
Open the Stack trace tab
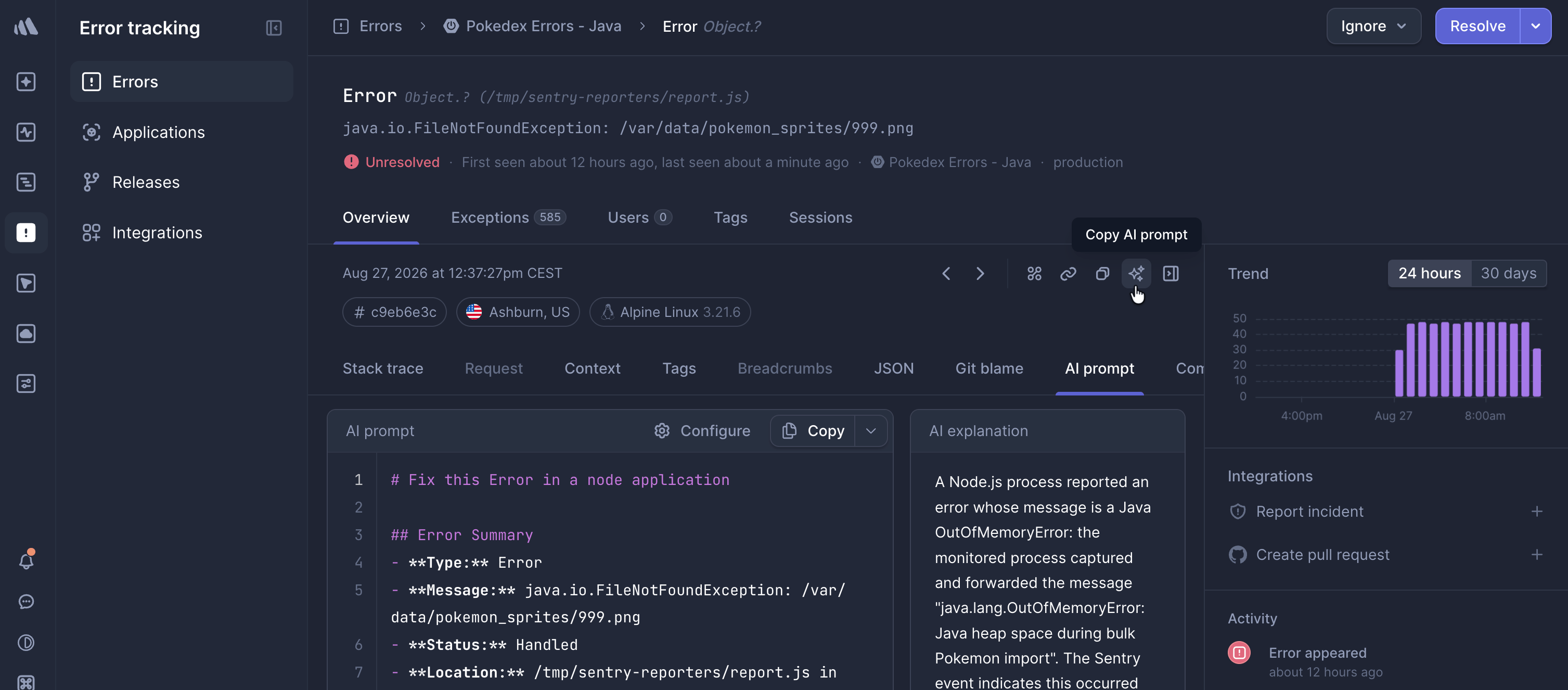point(382,368)
